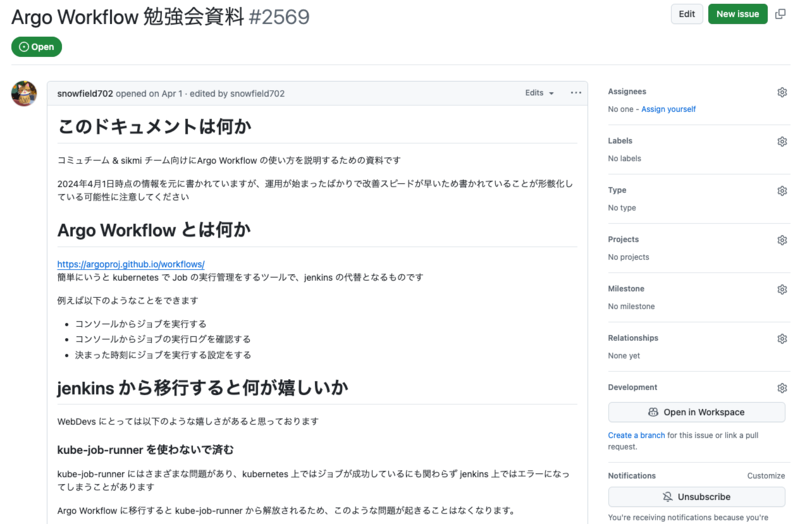Click the 'No type' text
Image resolution: width=800 pixels, height=524 pixels.
pyautogui.click(x=622, y=208)
